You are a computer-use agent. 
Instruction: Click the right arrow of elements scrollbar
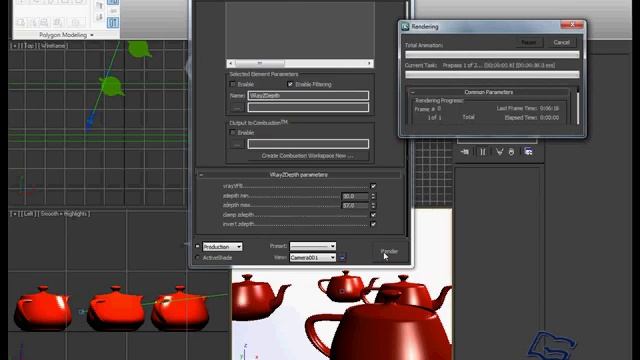[369, 63]
